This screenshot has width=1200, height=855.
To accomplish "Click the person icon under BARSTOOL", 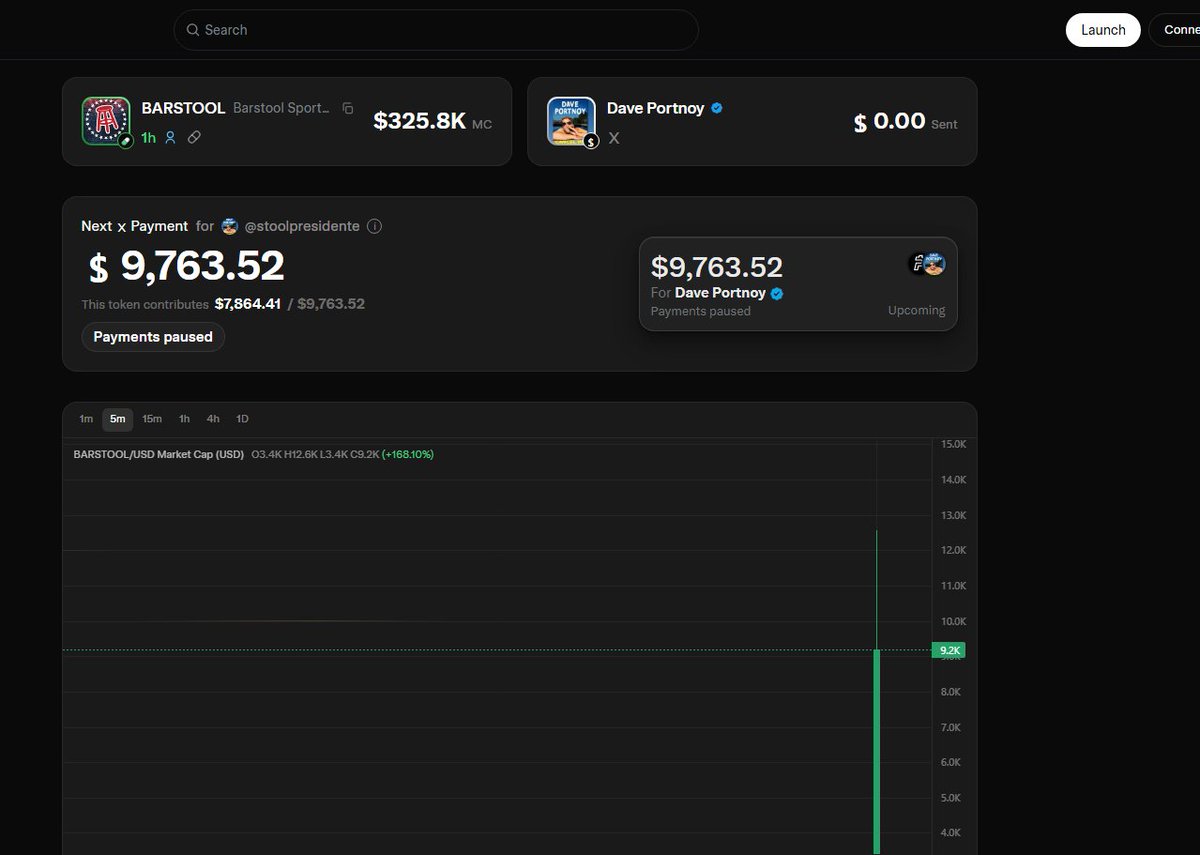I will coord(171,137).
